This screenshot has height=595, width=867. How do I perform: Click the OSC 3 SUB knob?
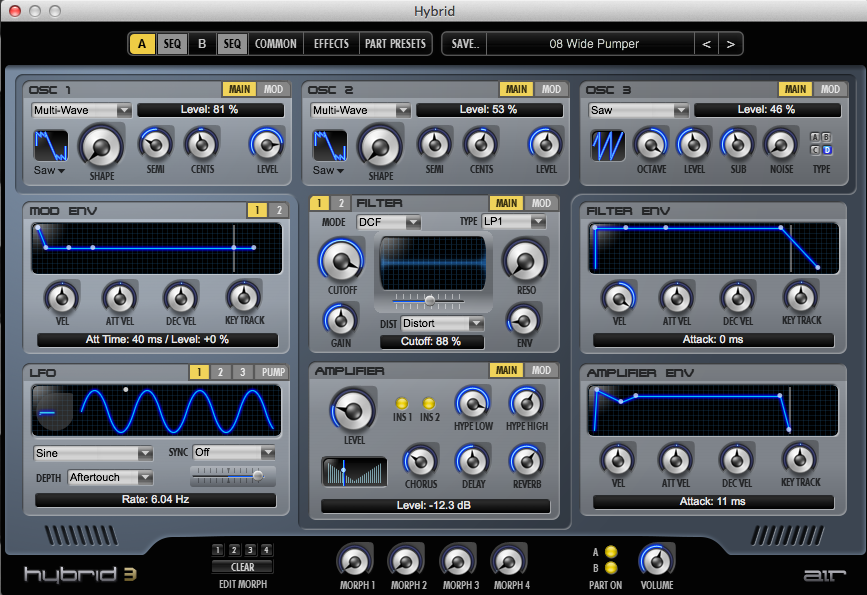click(738, 145)
